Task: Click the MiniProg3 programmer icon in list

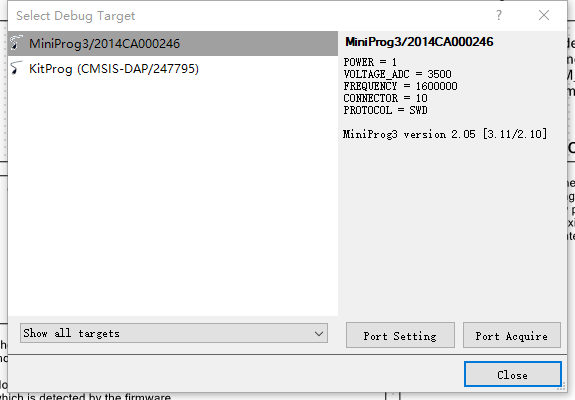Action: click(16, 43)
